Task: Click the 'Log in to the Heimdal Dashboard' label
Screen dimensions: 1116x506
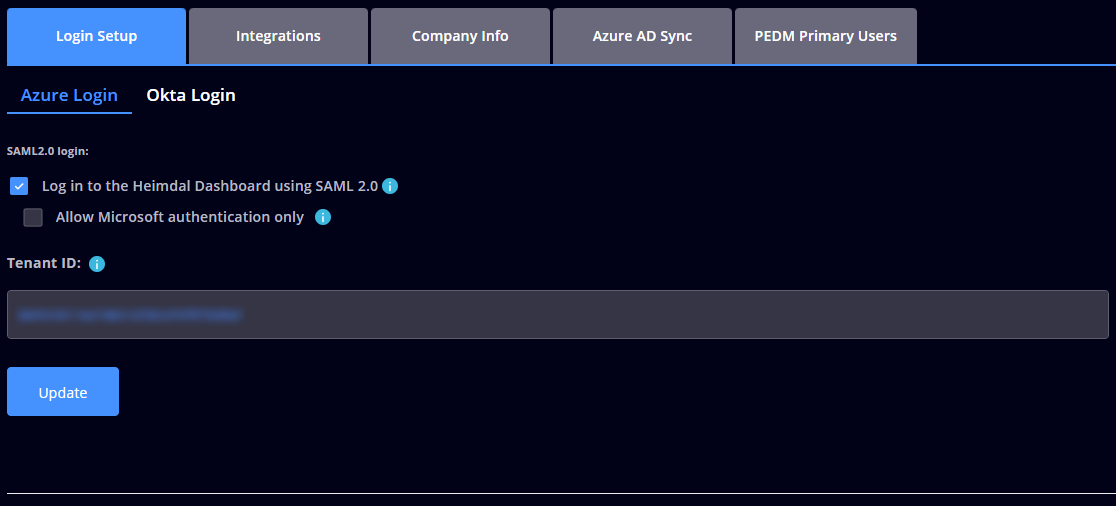Action: coord(210,186)
